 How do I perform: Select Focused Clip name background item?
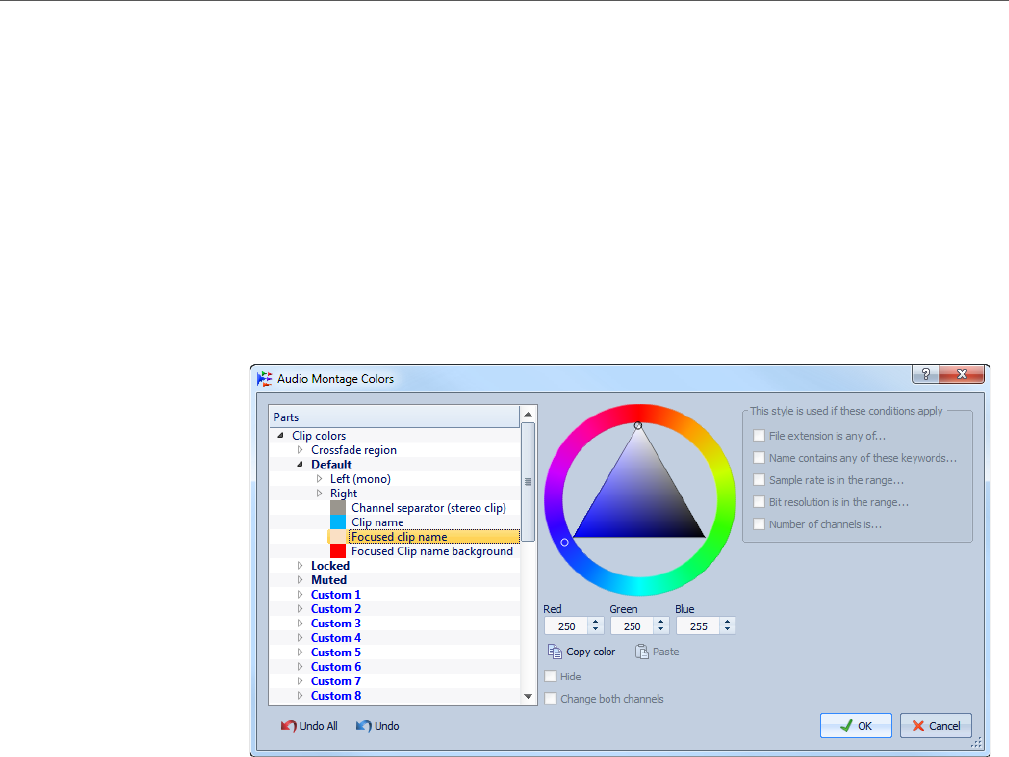coord(432,551)
